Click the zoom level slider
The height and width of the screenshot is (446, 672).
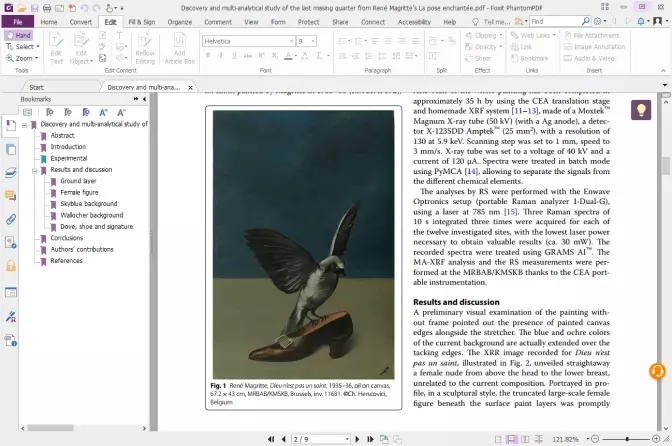point(627,439)
